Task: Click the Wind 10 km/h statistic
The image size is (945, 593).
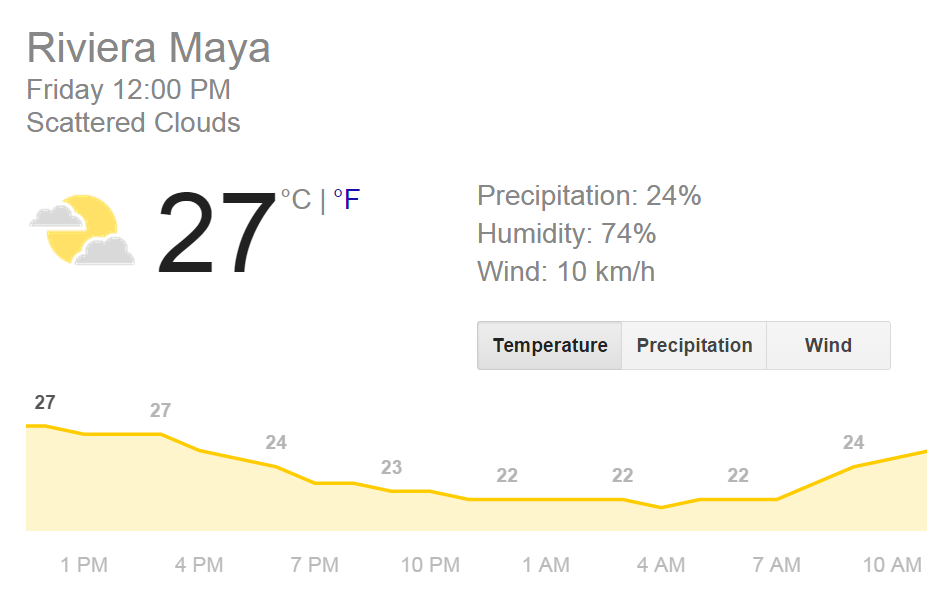Action: [566, 271]
